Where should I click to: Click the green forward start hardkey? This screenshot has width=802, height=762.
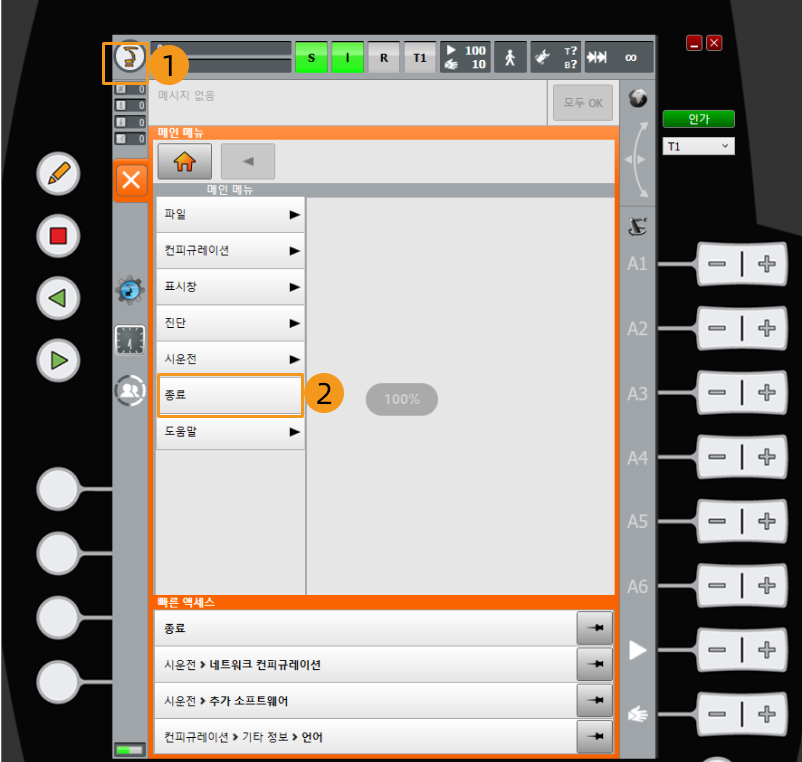click(58, 361)
